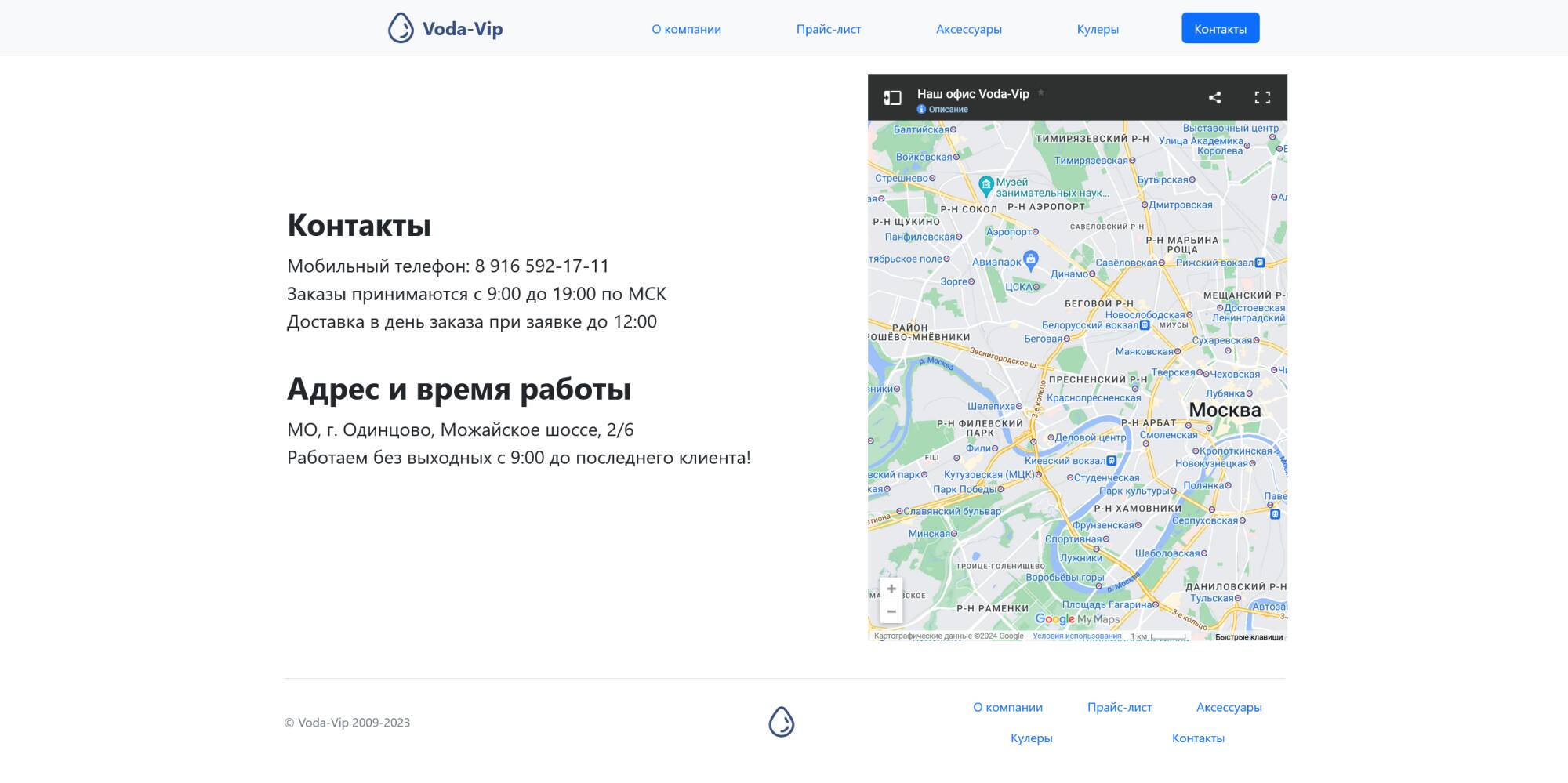Click the footer water drop logo

(x=781, y=722)
